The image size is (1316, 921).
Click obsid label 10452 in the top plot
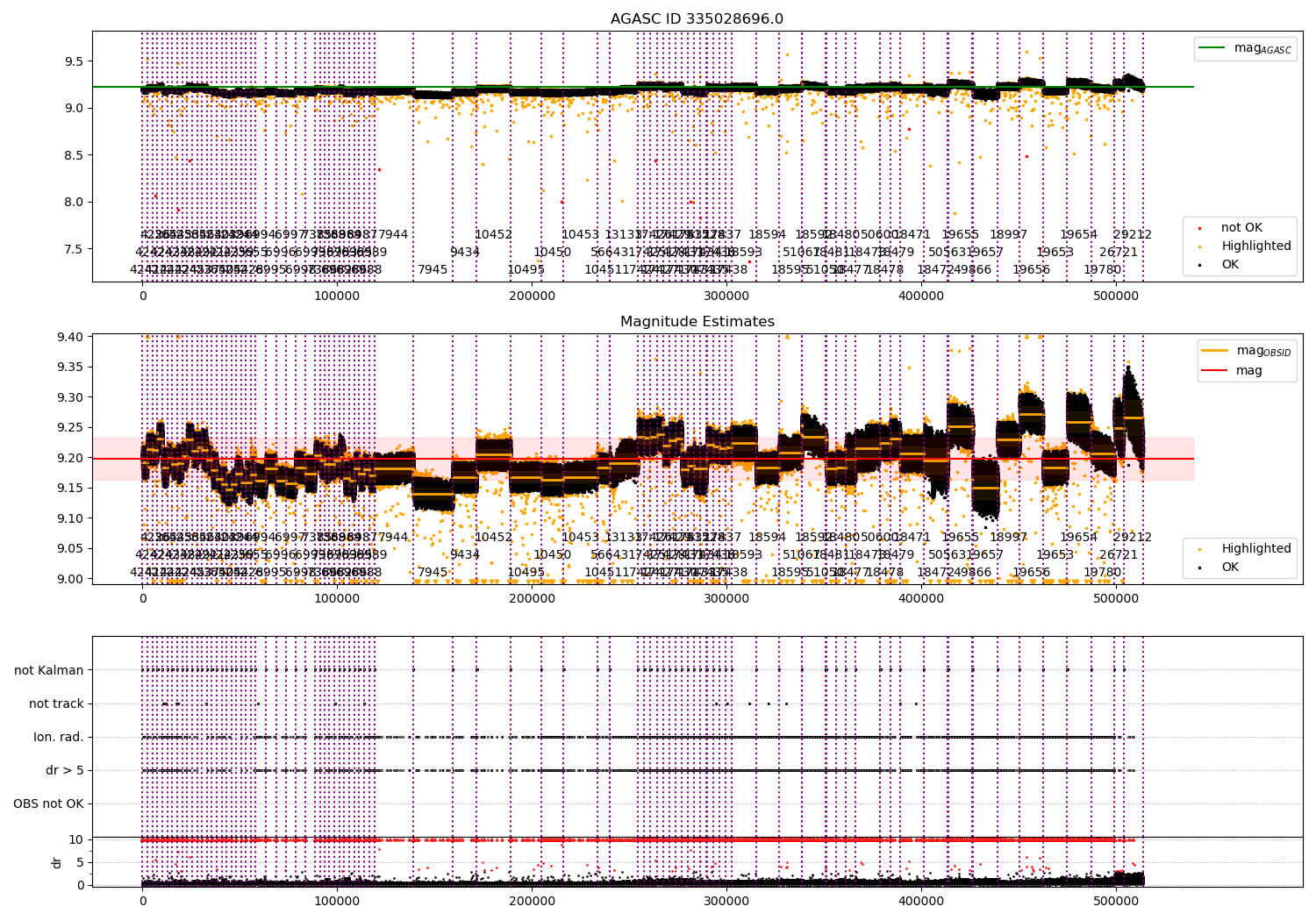(x=493, y=234)
